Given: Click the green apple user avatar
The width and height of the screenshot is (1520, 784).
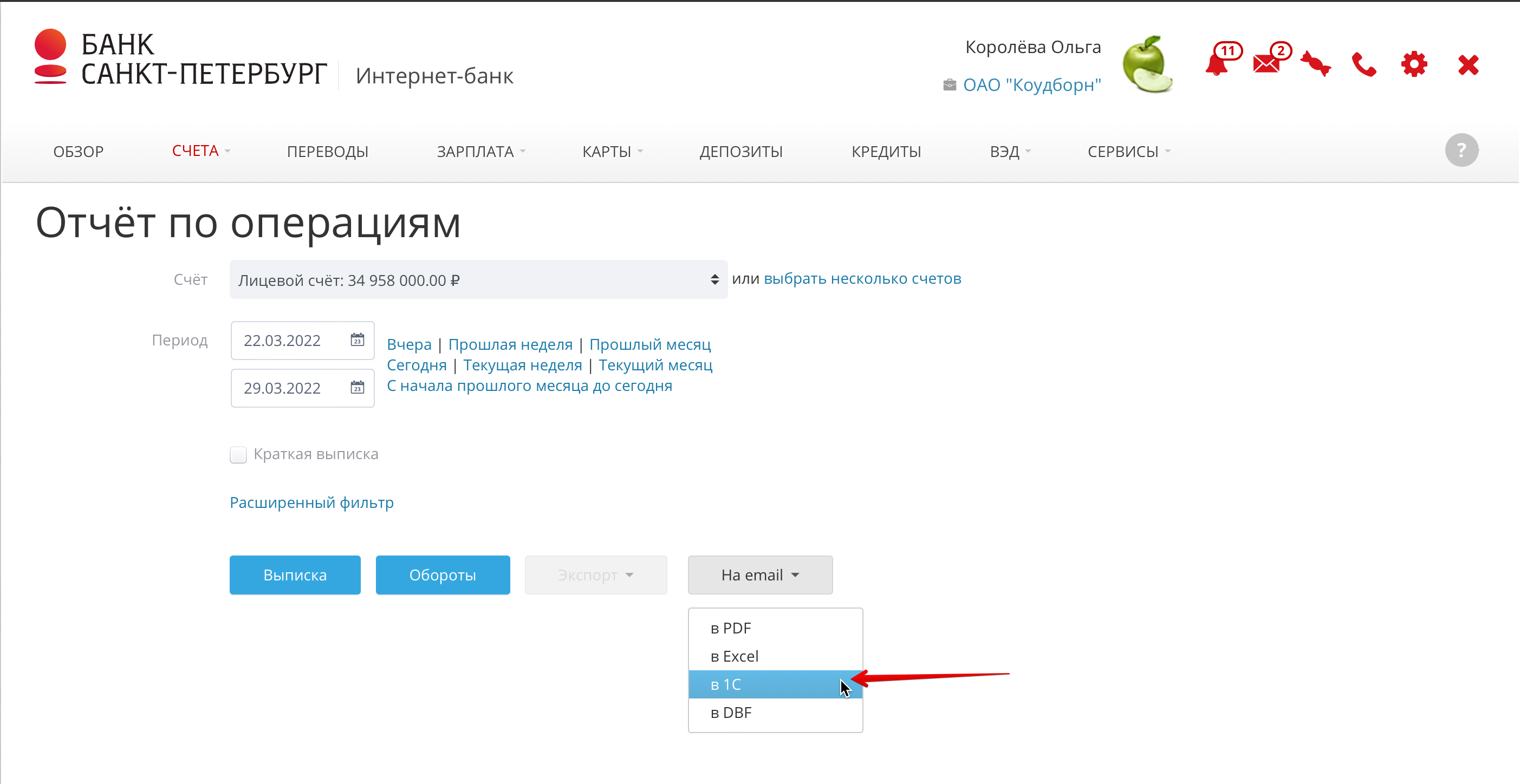Looking at the screenshot, I should [1147, 64].
